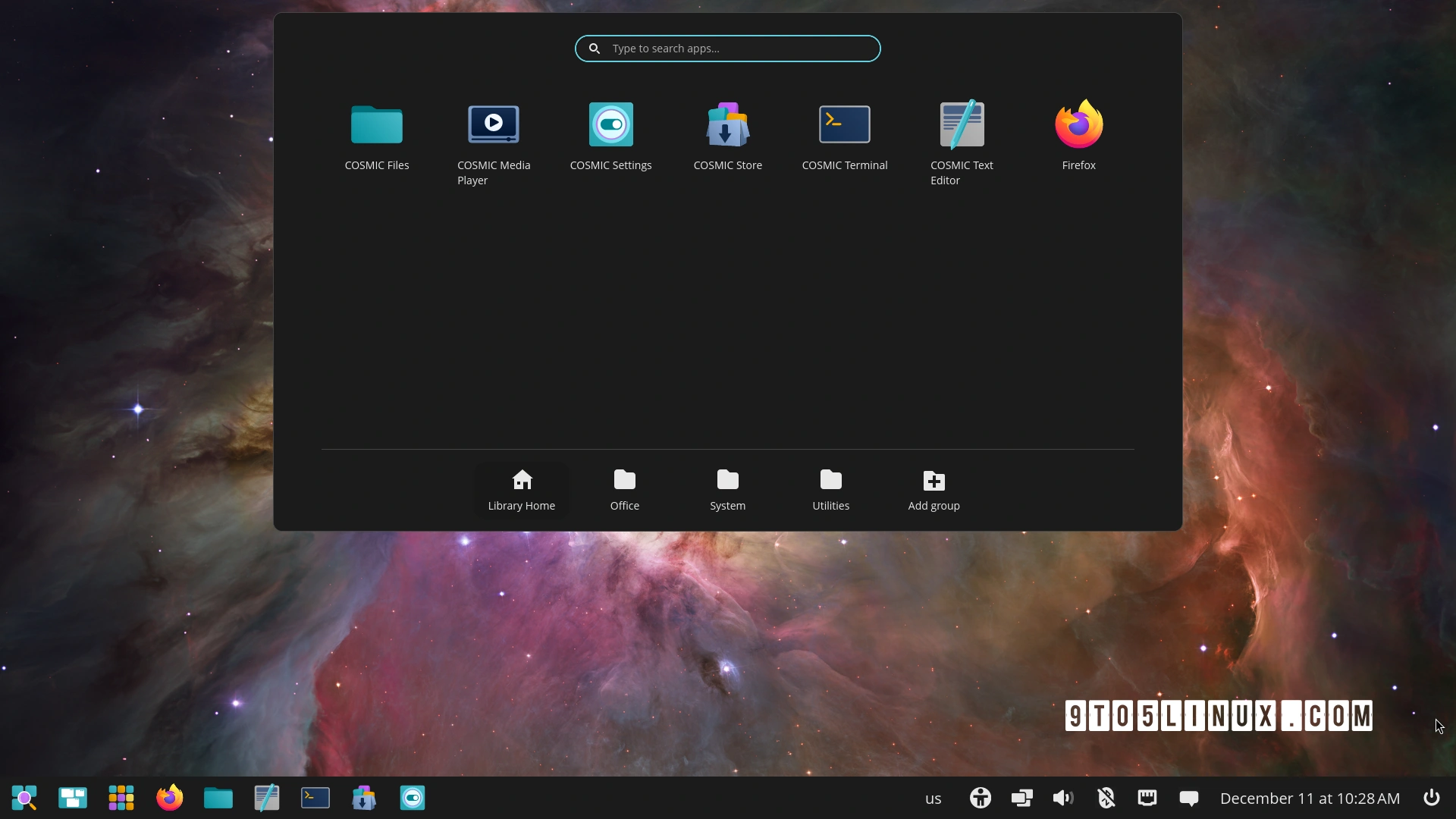Open the sound volume applet
This screenshot has height=819, width=1456.
[1064, 798]
